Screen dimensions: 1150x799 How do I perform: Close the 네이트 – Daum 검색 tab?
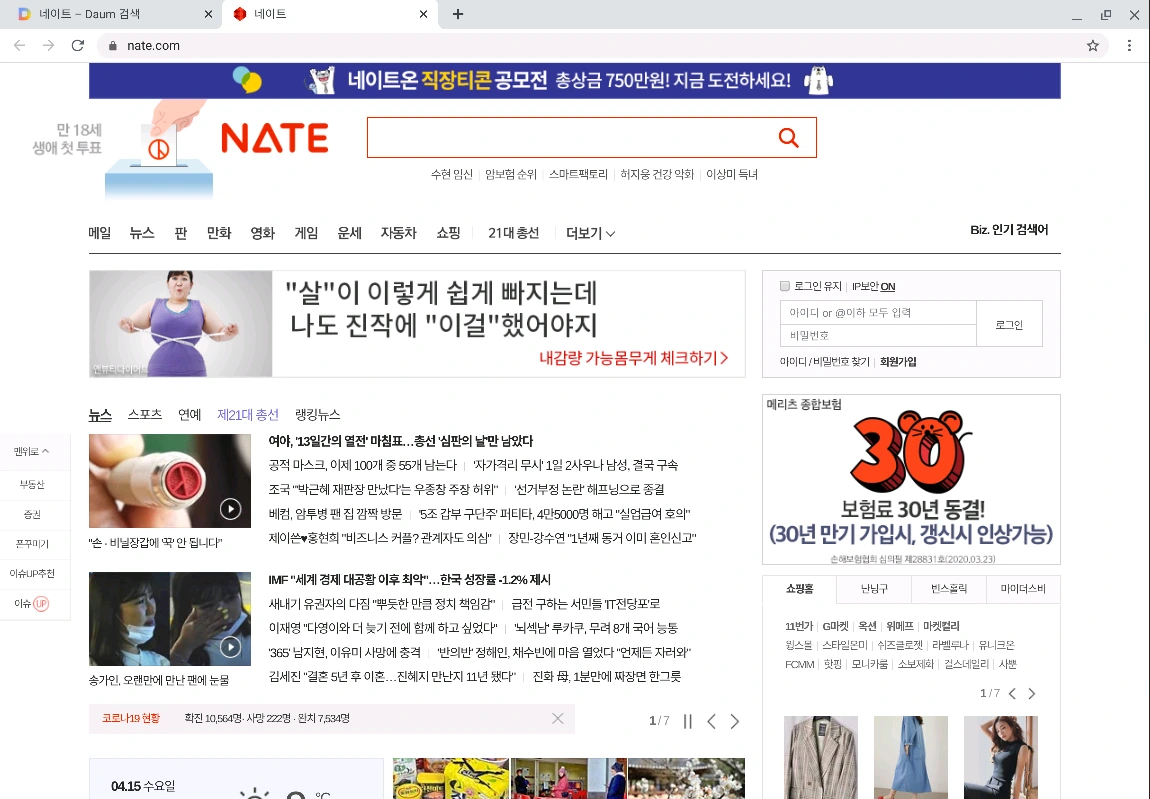208,14
